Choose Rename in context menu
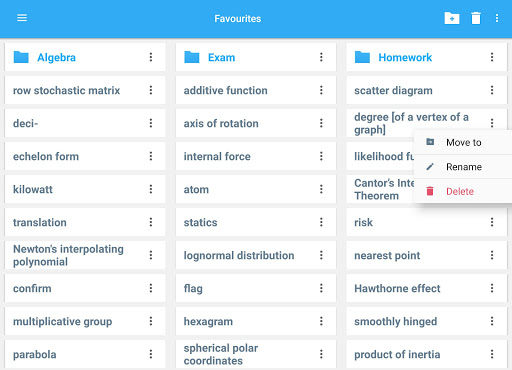 click(x=463, y=167)
